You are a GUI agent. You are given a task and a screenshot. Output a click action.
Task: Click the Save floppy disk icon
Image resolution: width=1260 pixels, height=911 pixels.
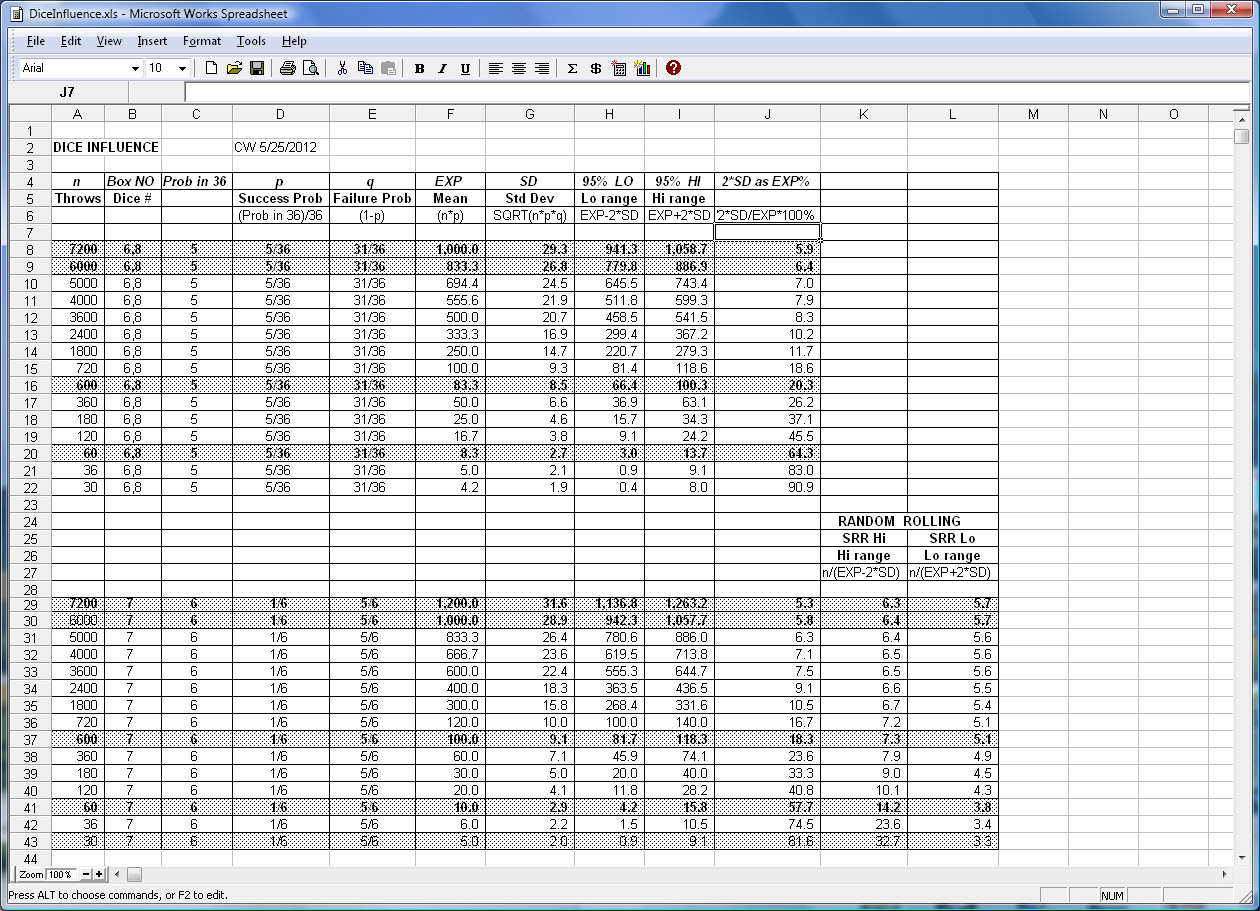(x=257, y=68)
